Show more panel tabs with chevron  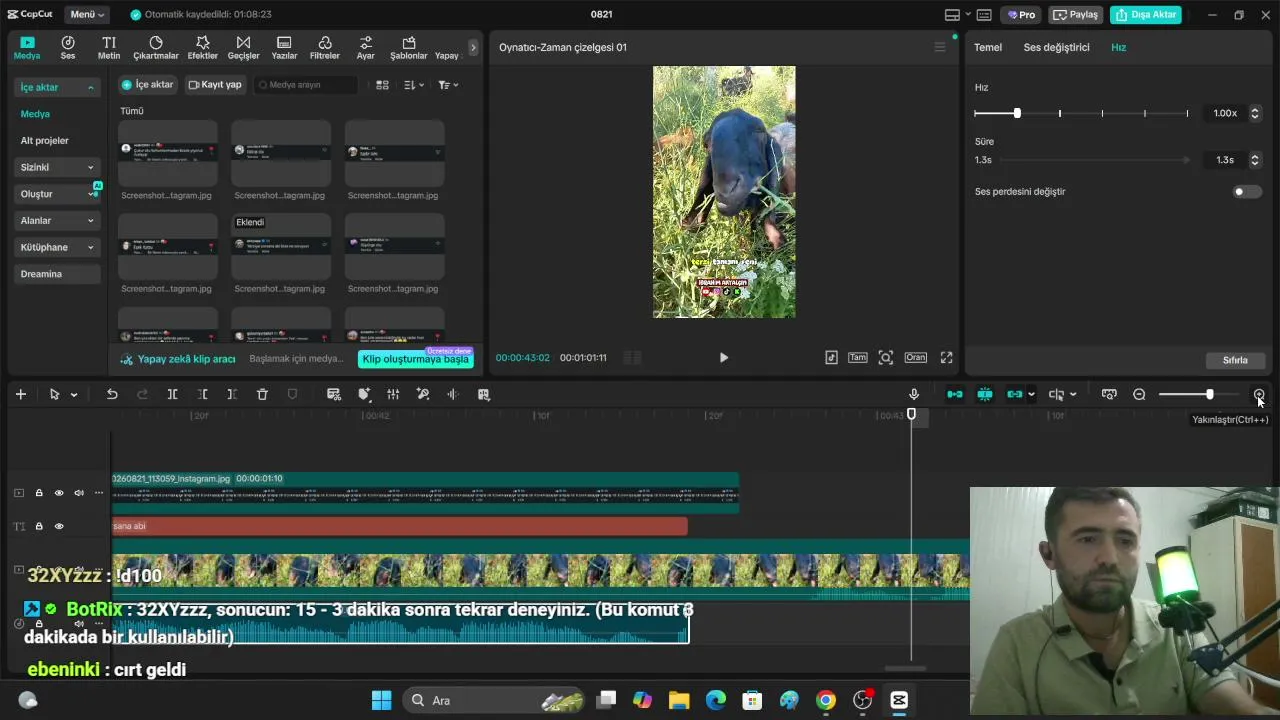[473, 47]
